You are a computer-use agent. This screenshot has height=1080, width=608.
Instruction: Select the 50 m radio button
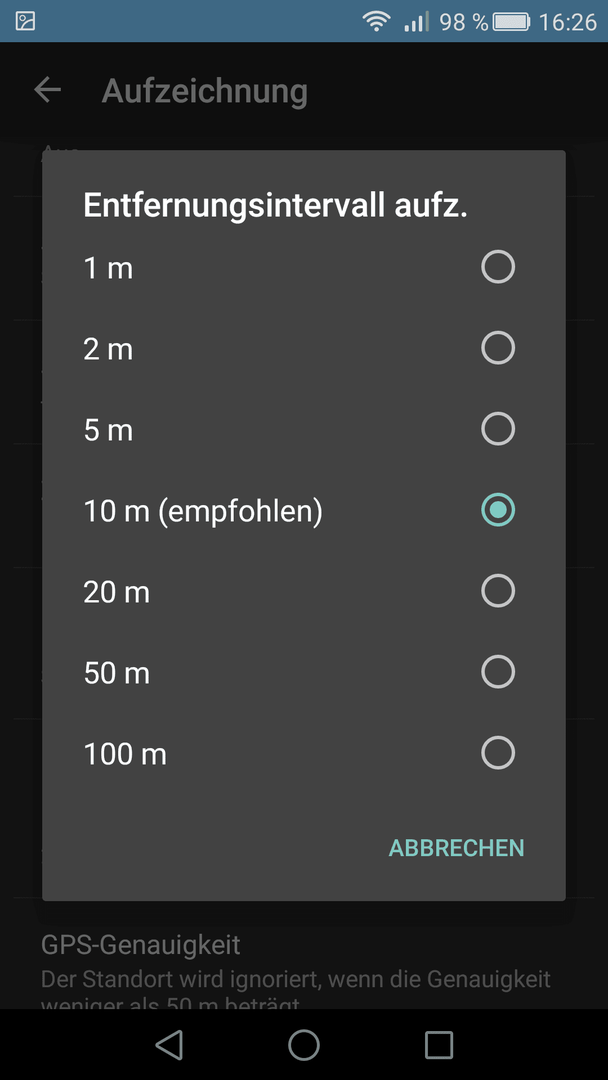tap(498, 672)
